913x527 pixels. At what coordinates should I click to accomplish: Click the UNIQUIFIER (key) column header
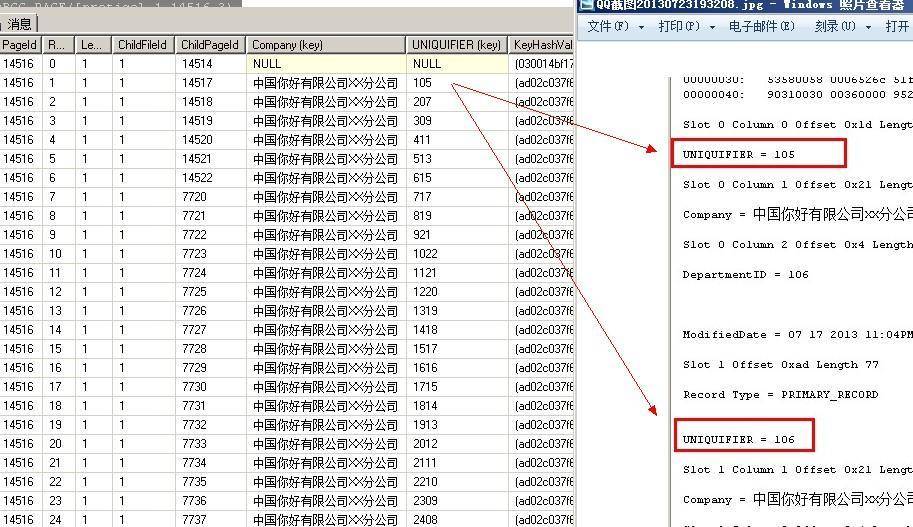click(x=457, y=45)
